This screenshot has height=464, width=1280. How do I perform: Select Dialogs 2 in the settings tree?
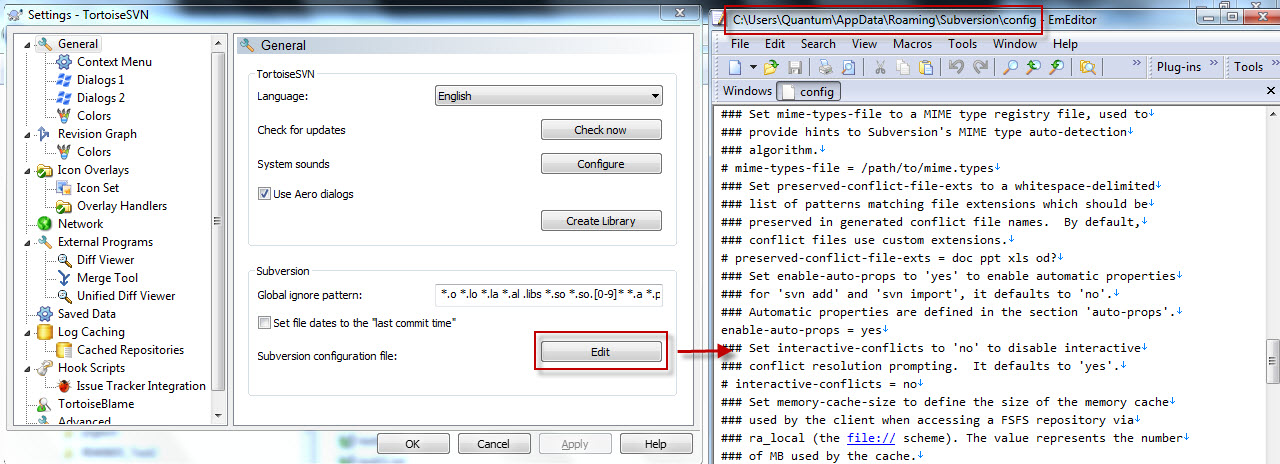tap(101, 98)
